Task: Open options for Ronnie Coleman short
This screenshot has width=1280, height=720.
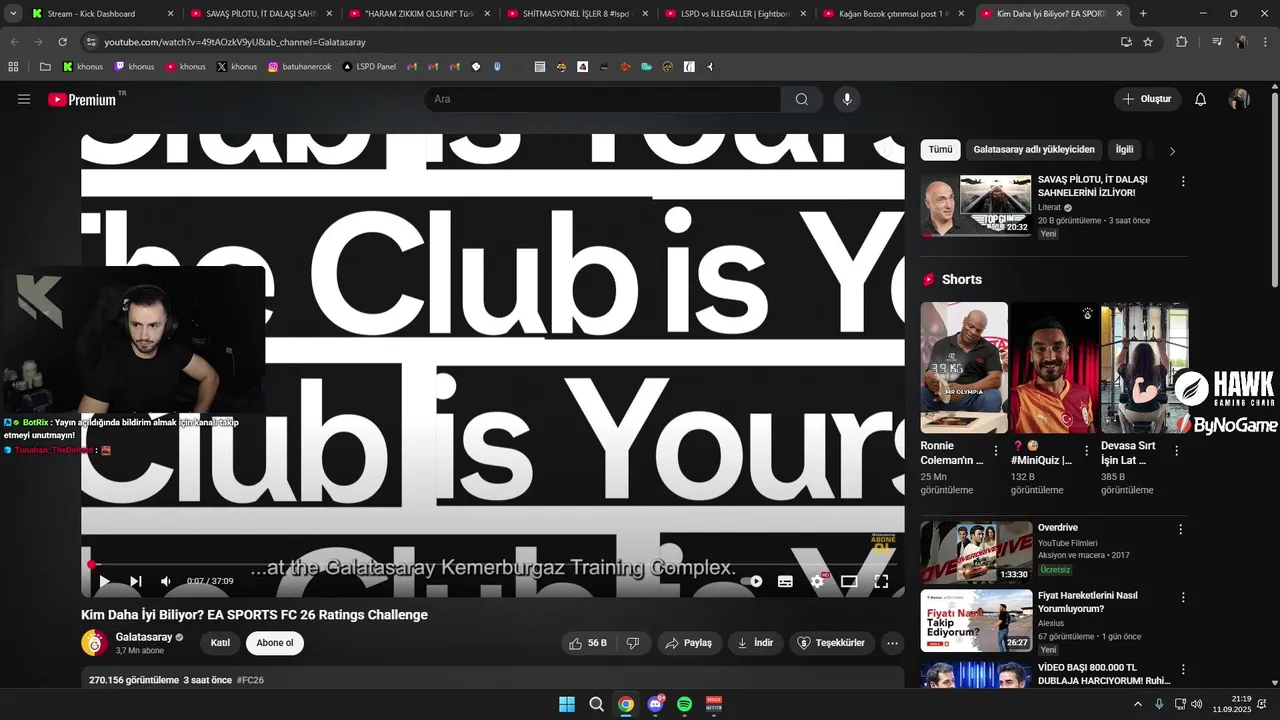Action: 996,451
